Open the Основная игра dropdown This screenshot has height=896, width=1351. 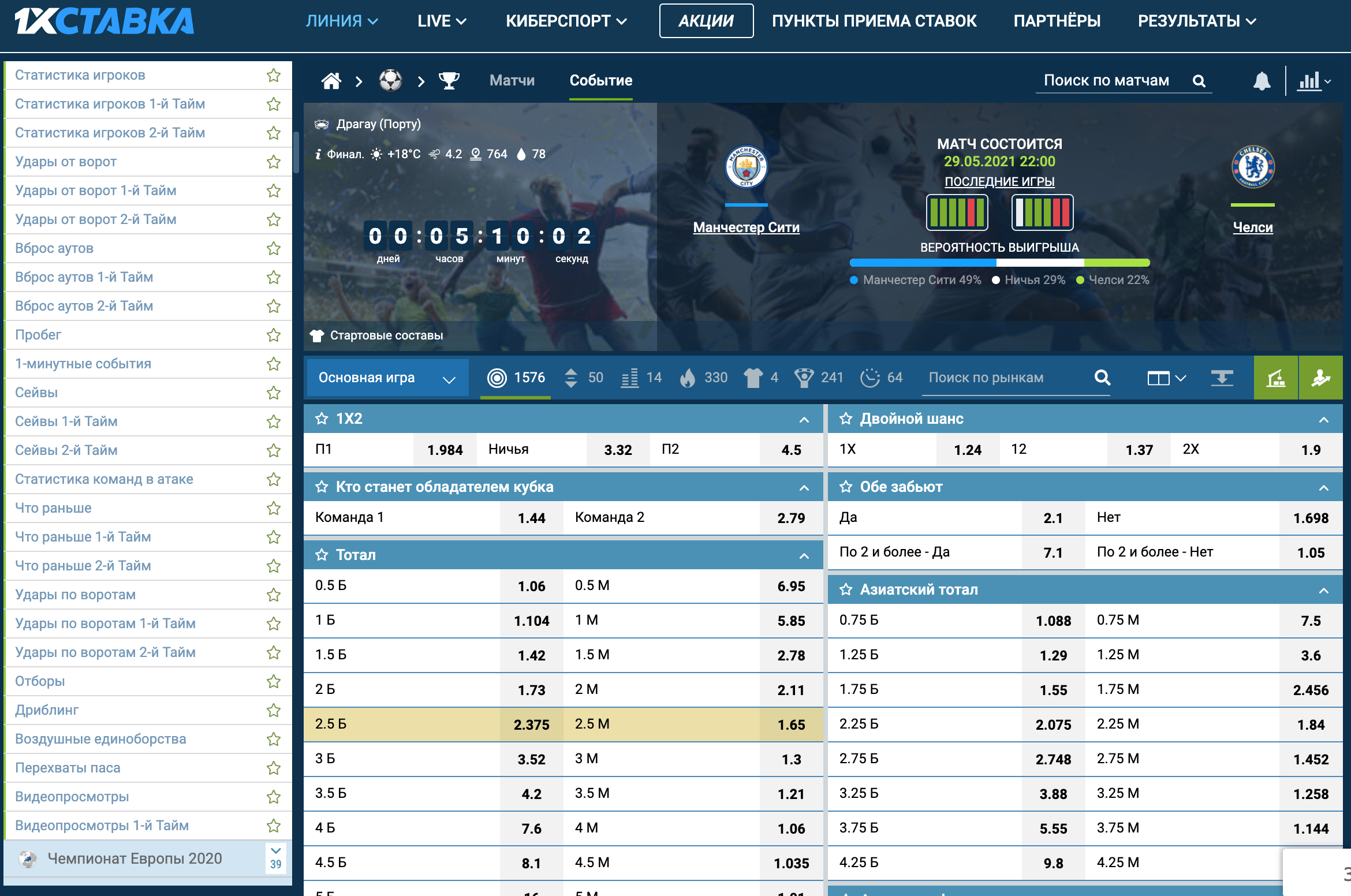(387, 378)
